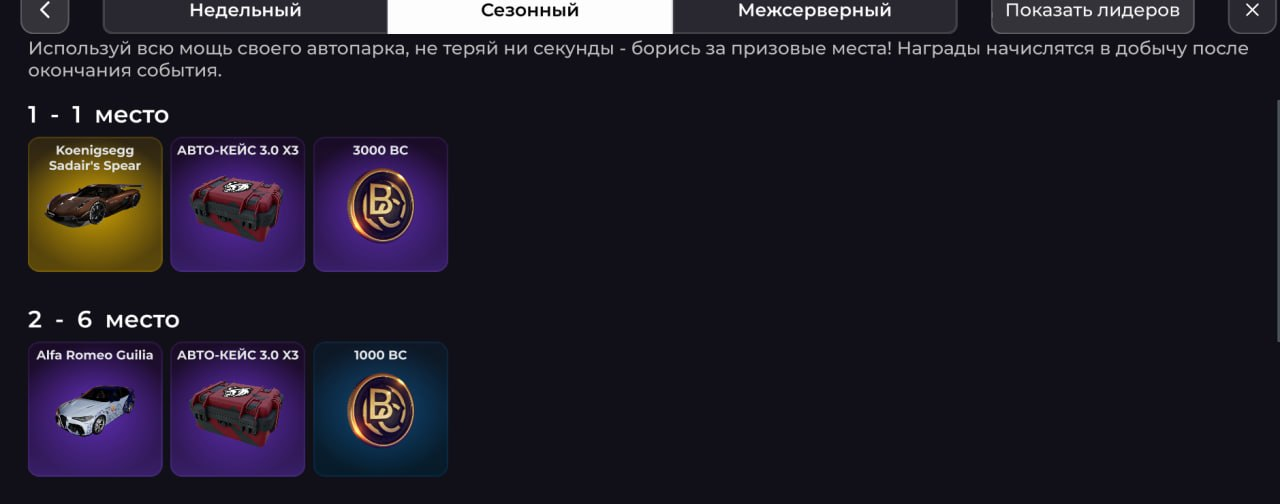
Task: Click the 3000 BC gold coin icon
Action: tap(381, 207)
